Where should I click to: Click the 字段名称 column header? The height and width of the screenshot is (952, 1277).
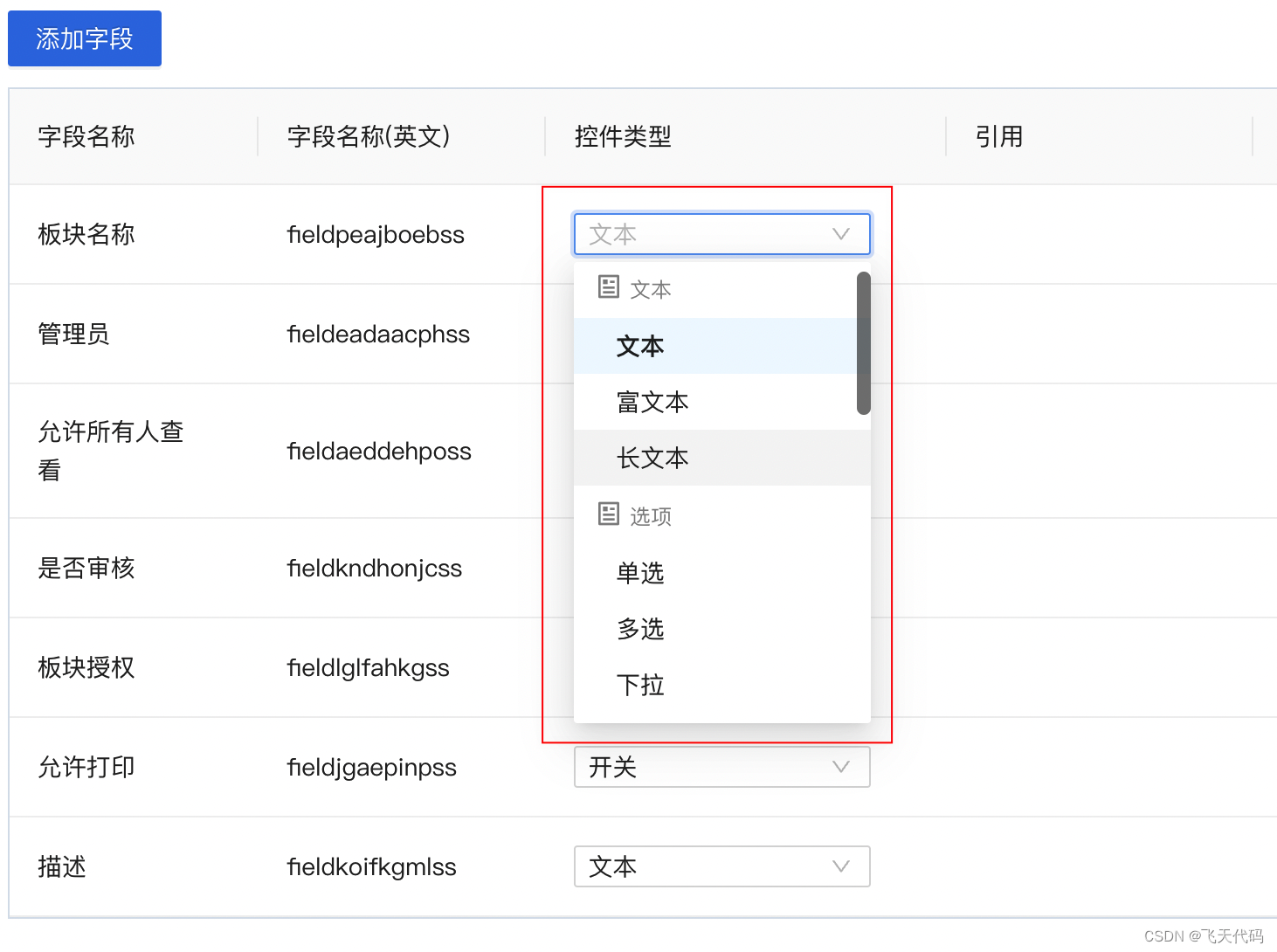[86, 136]
